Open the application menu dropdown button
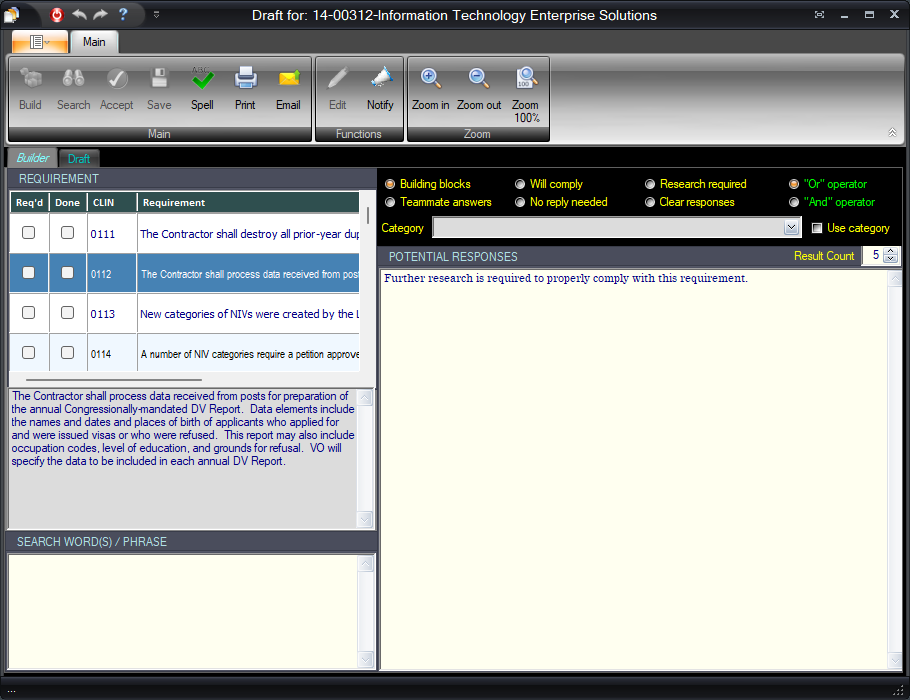The width and height of the screenshot is (910, 700). click(x=40, y=42)
